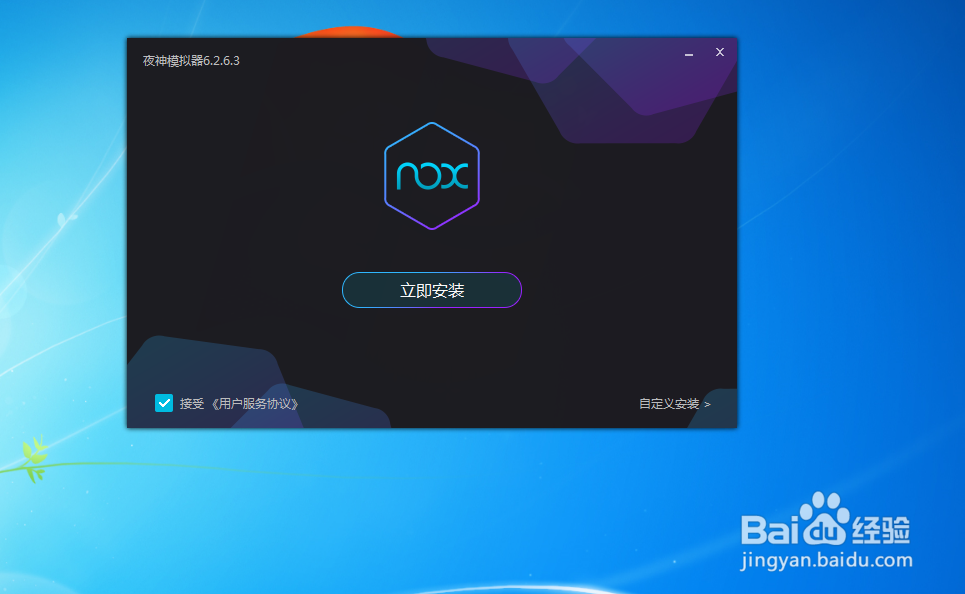Select the red 经验 logo watermark
Screen dimensions: 965x594
coord(880,528)
